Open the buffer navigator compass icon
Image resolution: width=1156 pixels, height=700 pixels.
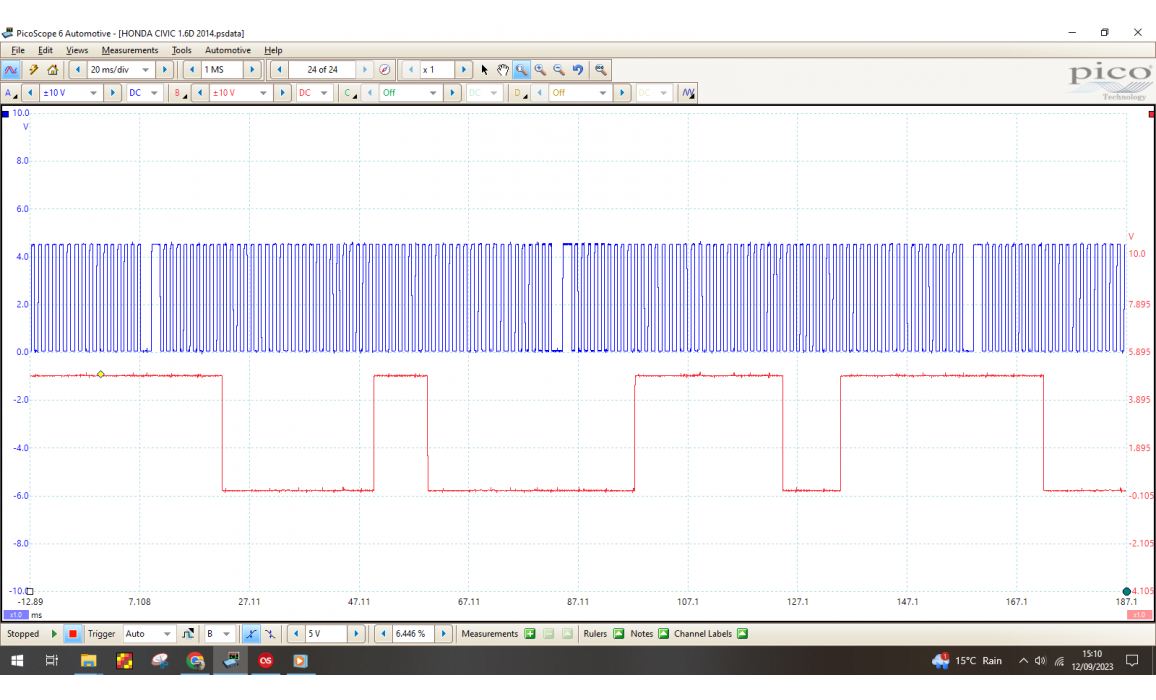tap(385, 70)
